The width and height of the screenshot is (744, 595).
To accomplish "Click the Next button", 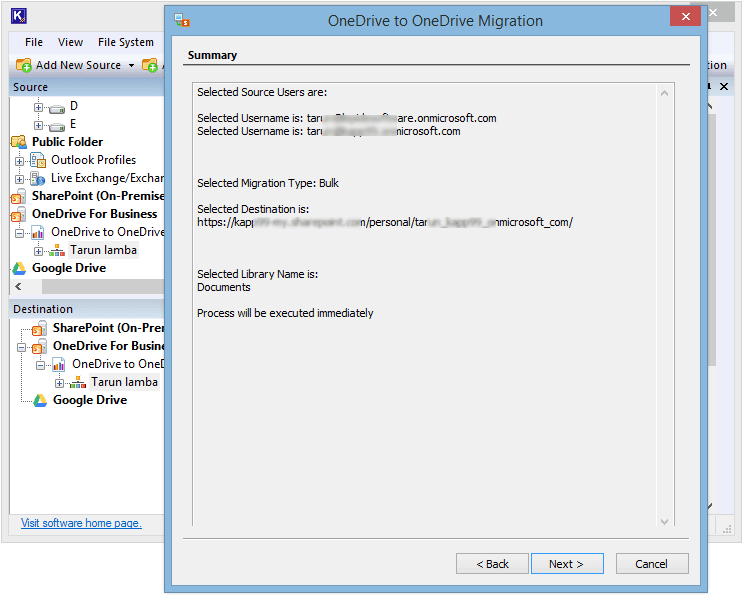I will [x=567, y=564].
